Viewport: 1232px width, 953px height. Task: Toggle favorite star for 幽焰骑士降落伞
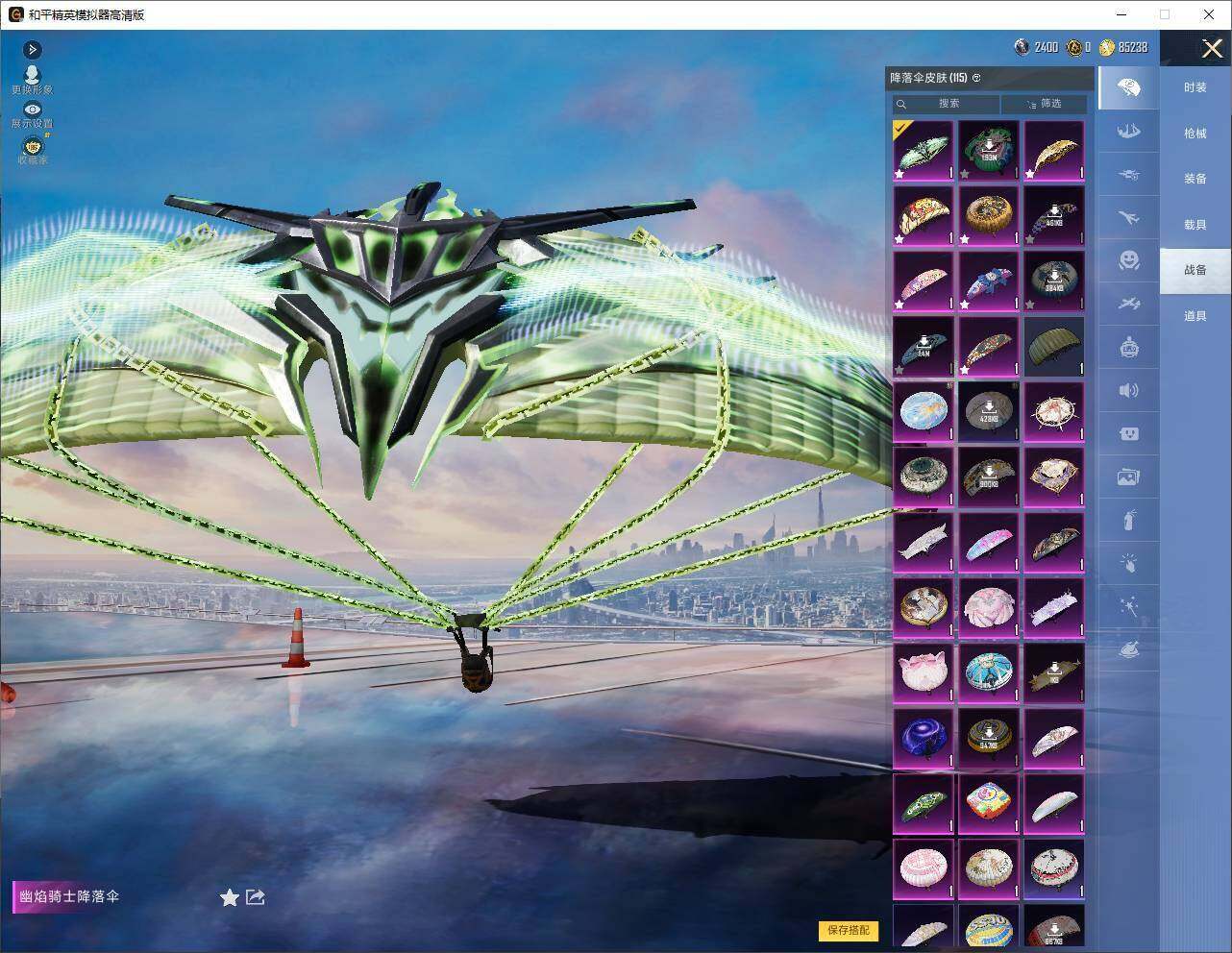229,897
